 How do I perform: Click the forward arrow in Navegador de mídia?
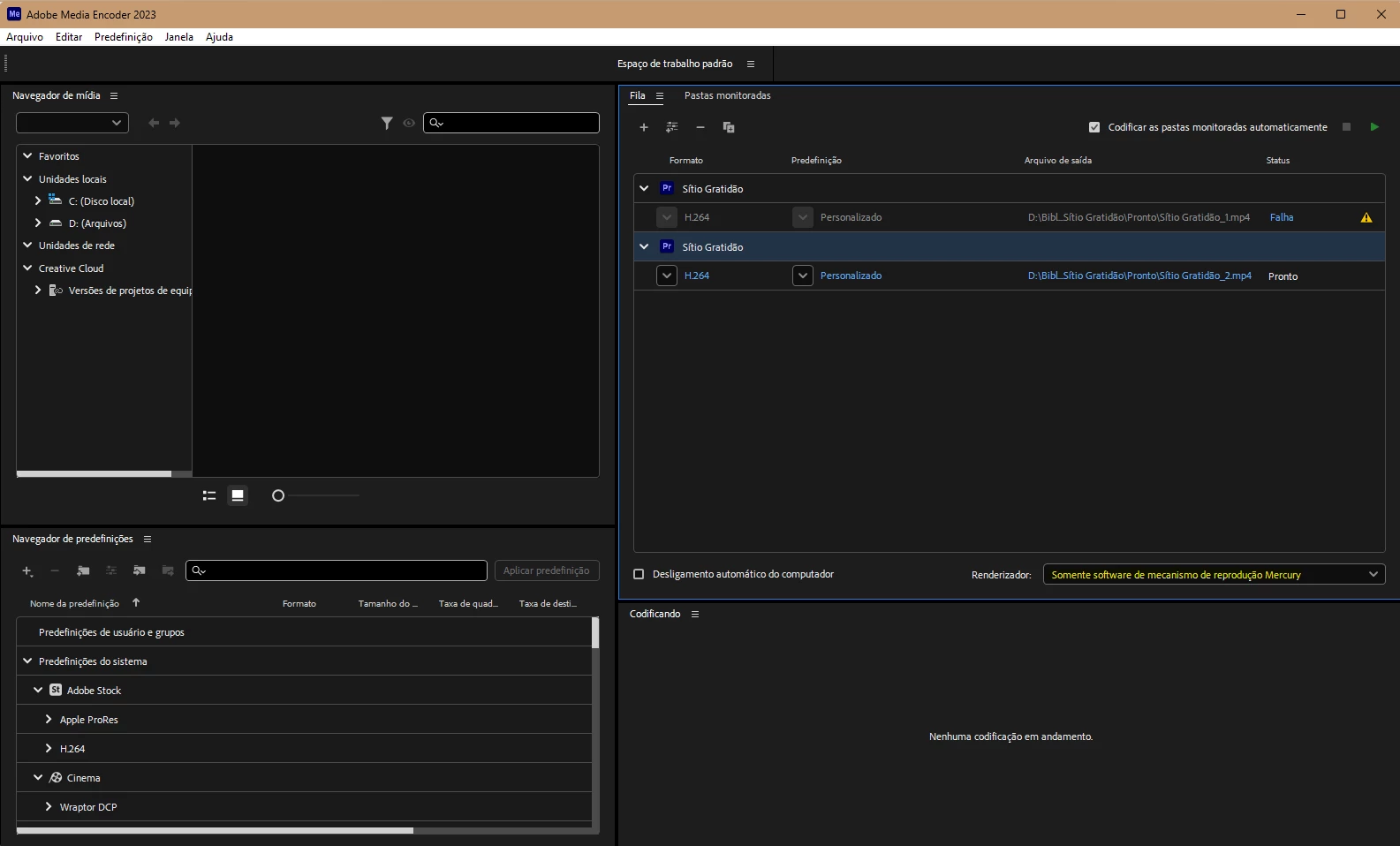click(x=175, y=123)
